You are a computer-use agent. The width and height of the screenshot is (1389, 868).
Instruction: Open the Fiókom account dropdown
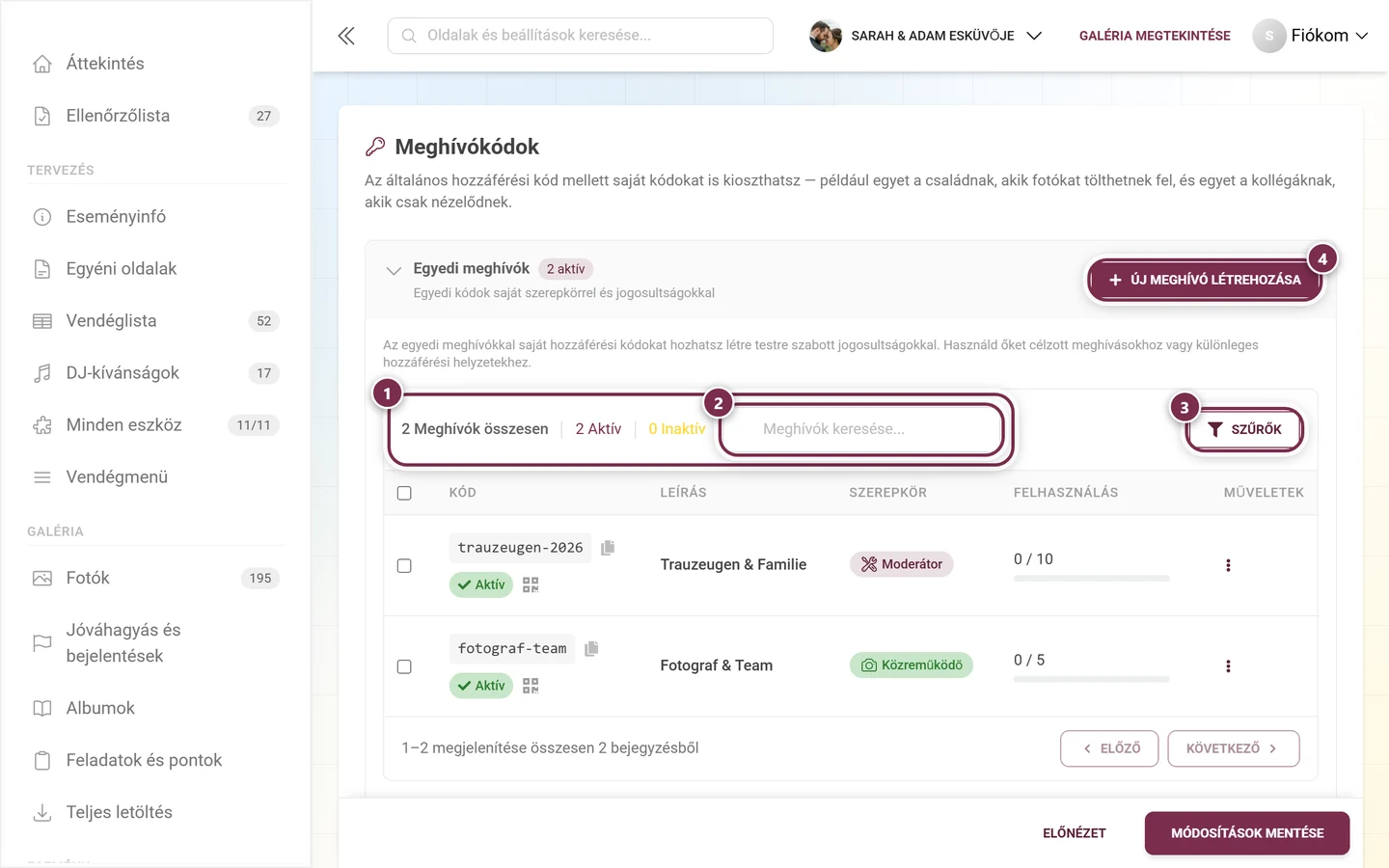pos(1311,36)
